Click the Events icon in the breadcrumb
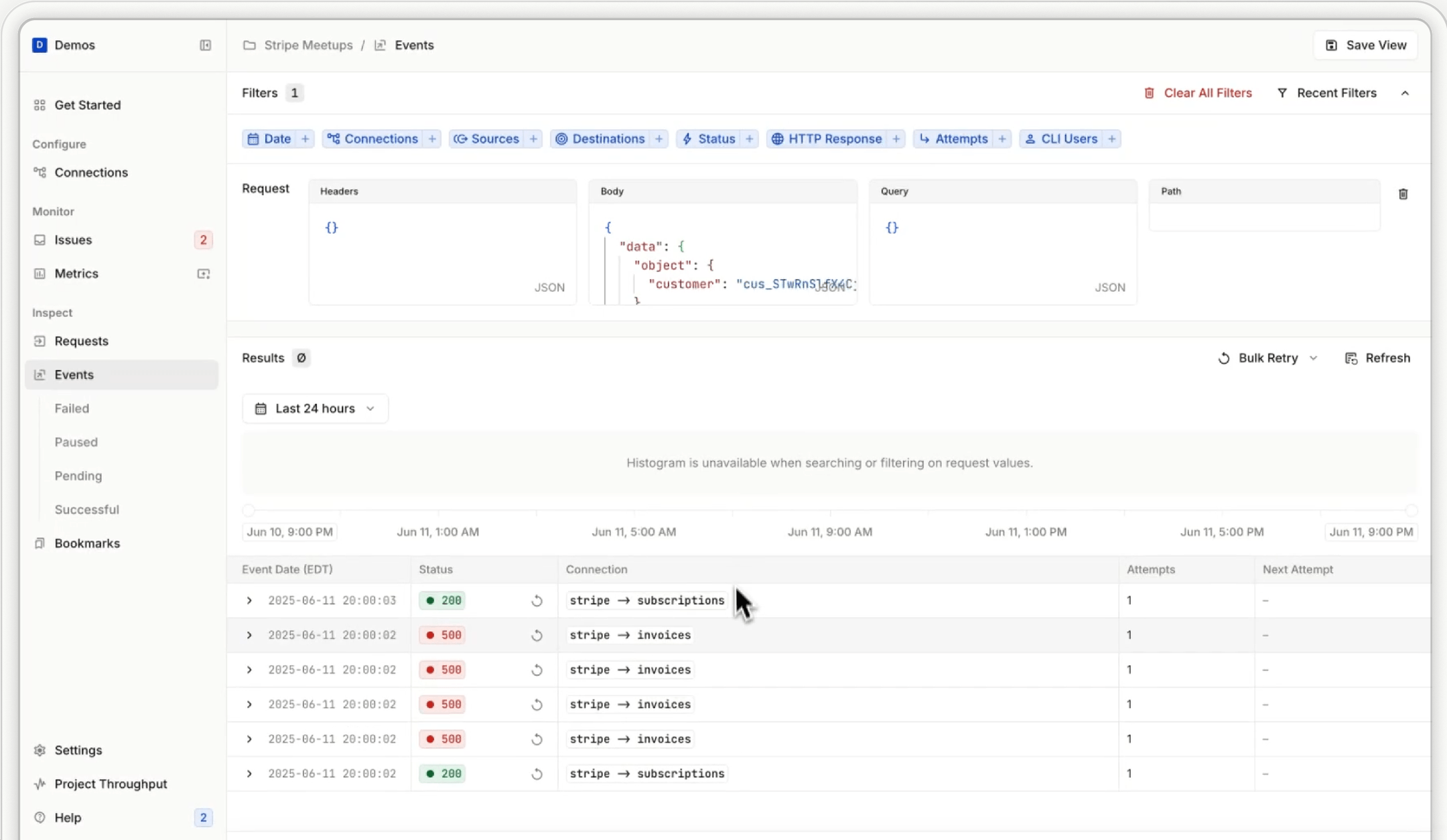Image resolution: width=1447 pixels, height=840 pixels. pyautogui.click(x=381, y=45)
